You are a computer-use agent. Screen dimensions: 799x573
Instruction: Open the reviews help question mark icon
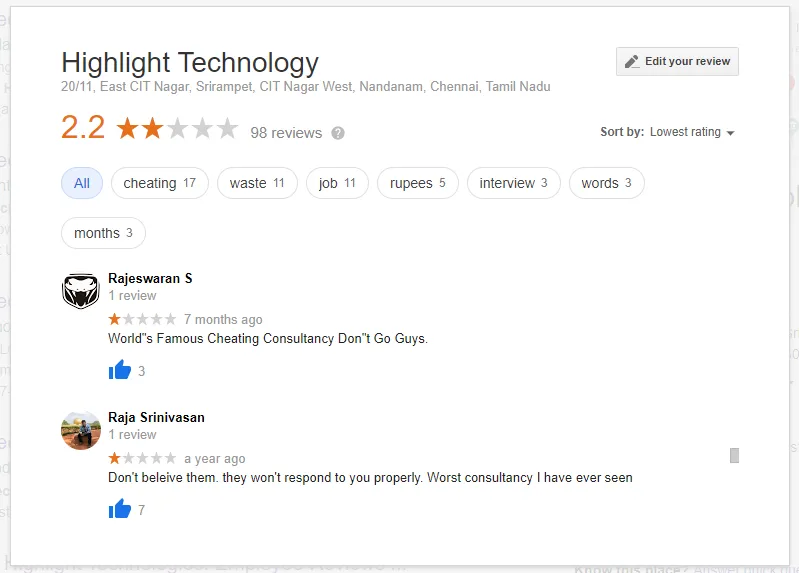click(x=338, y=133)
